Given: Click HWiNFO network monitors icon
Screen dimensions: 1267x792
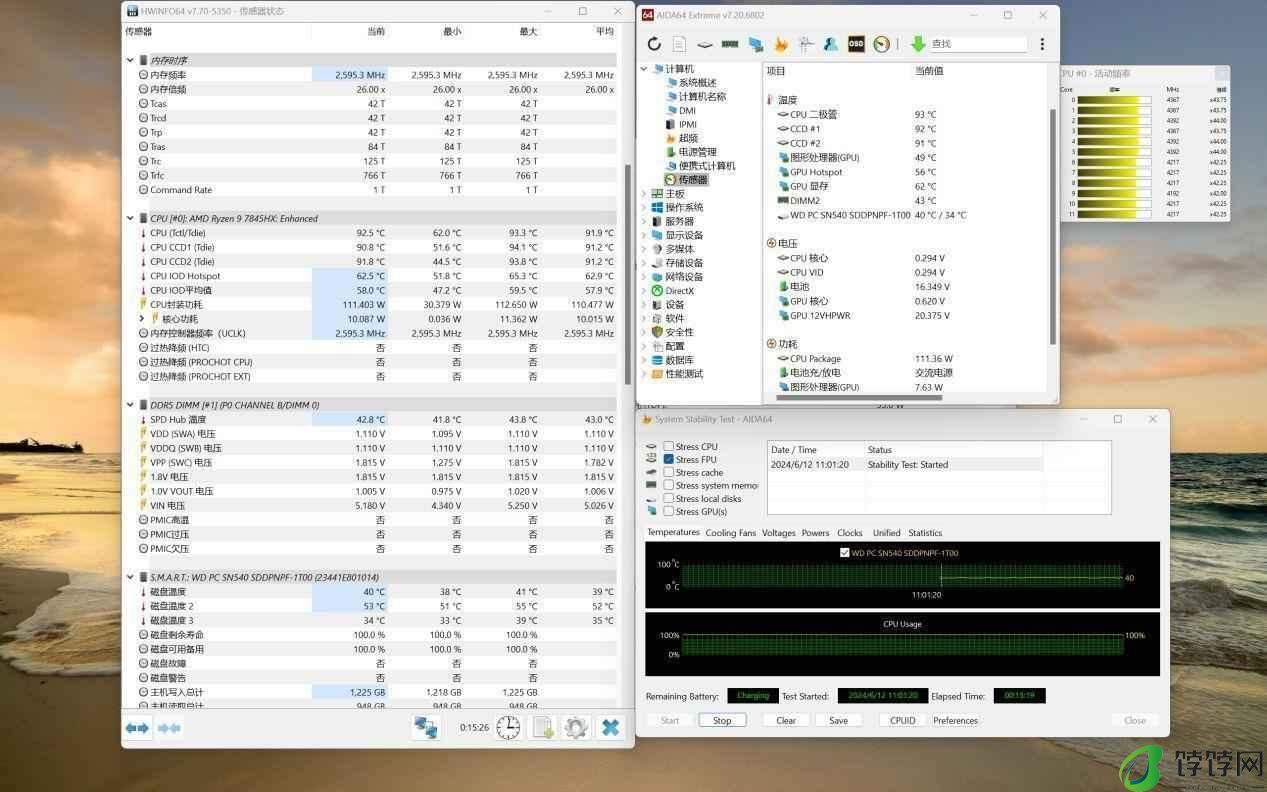Looking at the screenshot, I should click(x=426, y=727).
